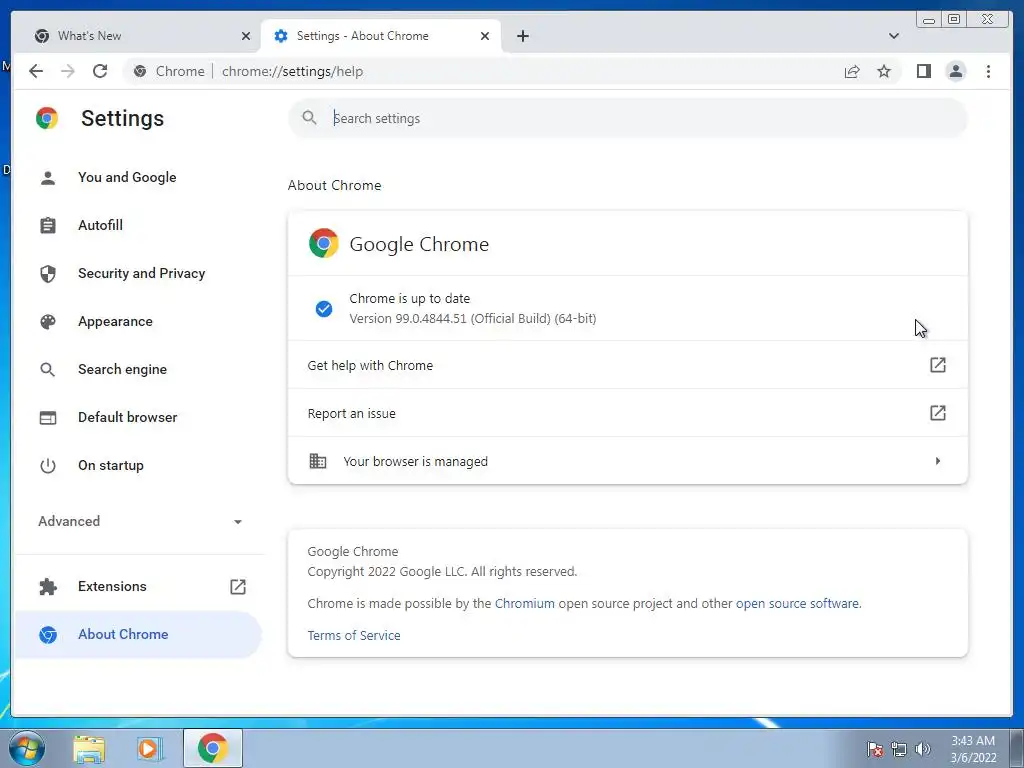Open Chrome's three-dot menu
1024x768 pixels.
pos(988,71)
